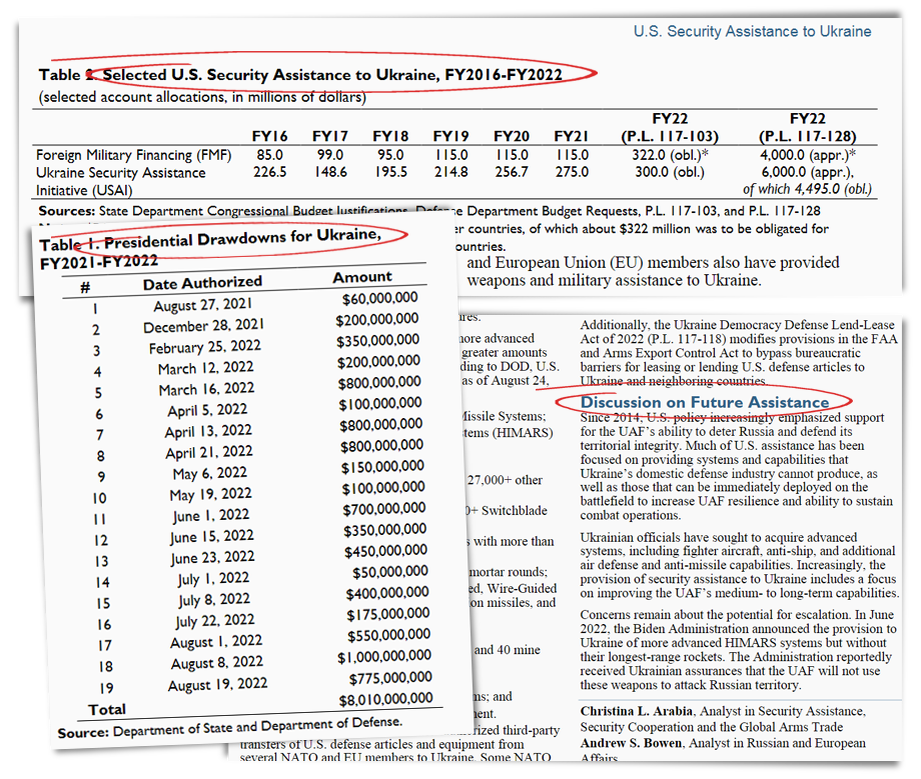Image resolution: width=921 pixels, height=779 pixels.
Task: Click the '(P.L. 117-128)' column header
Action: 807,137
